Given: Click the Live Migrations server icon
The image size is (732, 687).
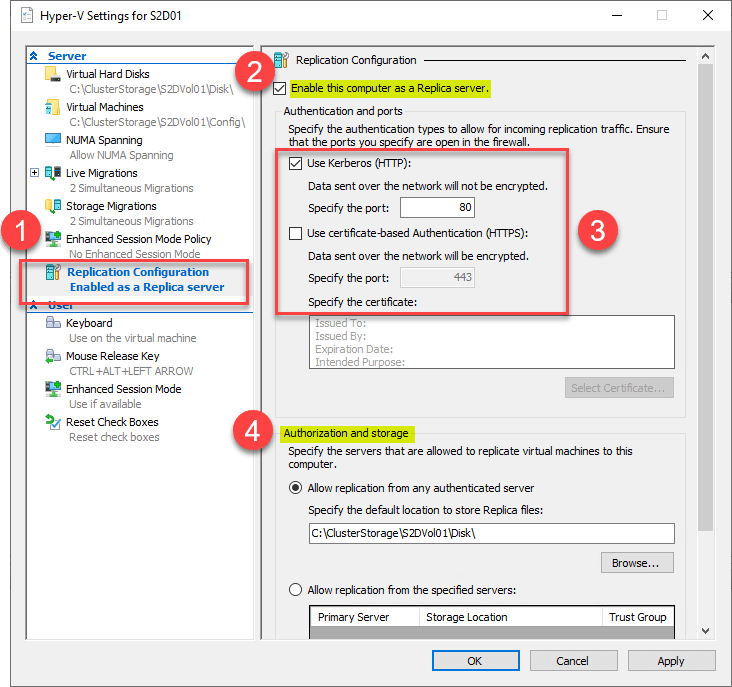Looking at the screenshot, I should point(52,173).
